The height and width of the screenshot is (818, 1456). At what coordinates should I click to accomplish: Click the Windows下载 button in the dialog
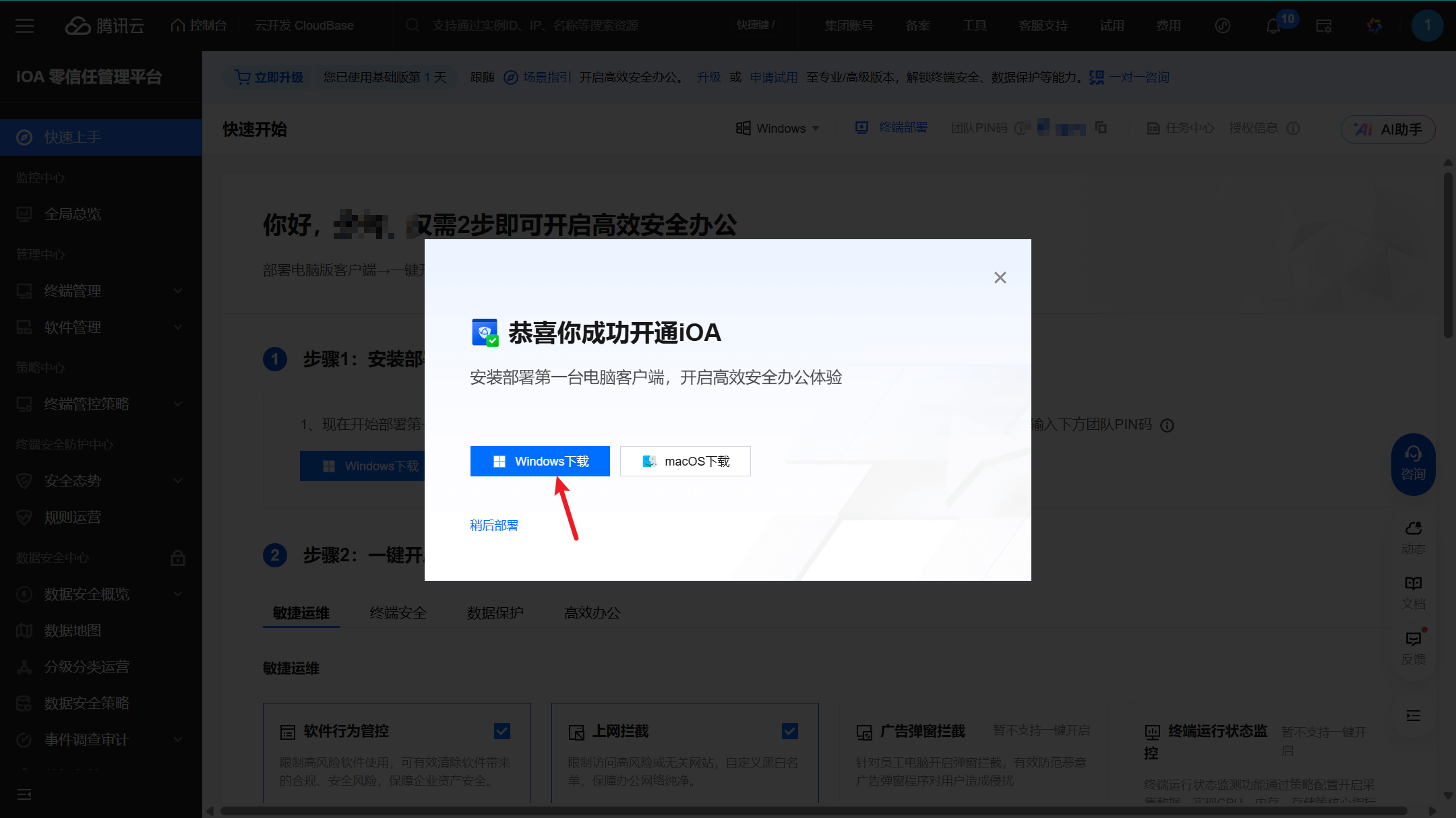point(540,461)
